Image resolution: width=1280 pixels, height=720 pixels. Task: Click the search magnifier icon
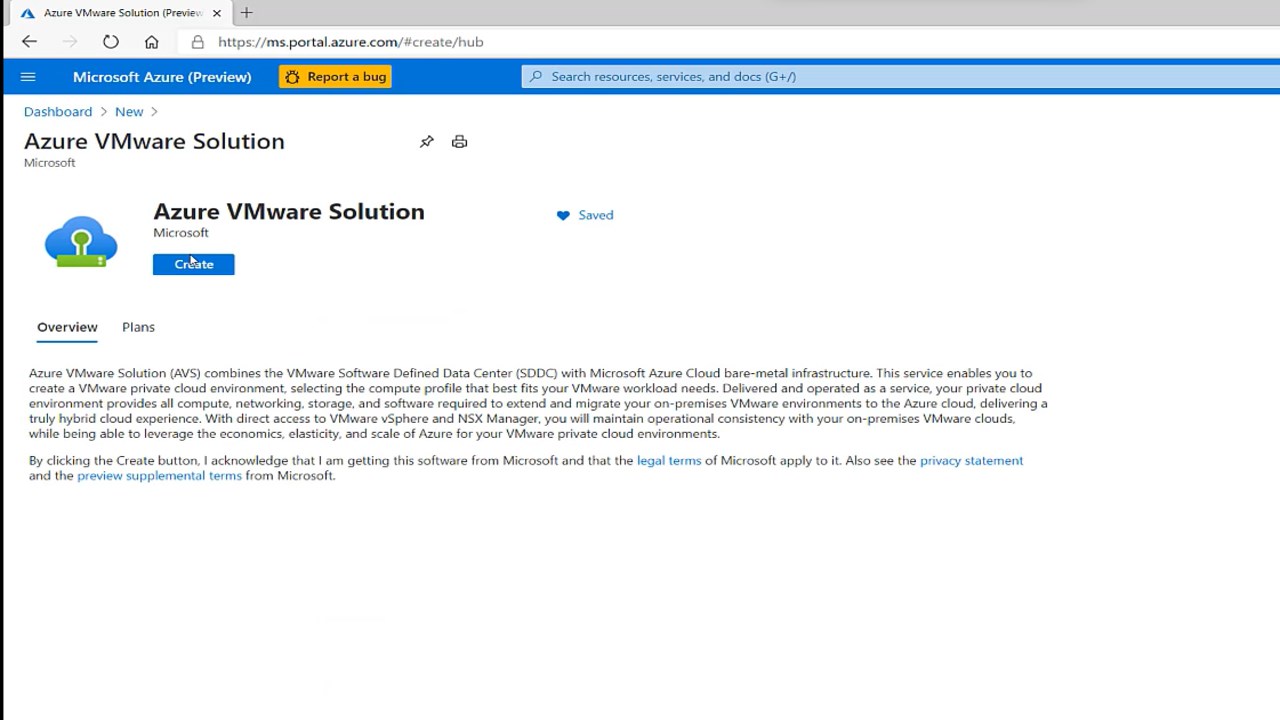536,76
